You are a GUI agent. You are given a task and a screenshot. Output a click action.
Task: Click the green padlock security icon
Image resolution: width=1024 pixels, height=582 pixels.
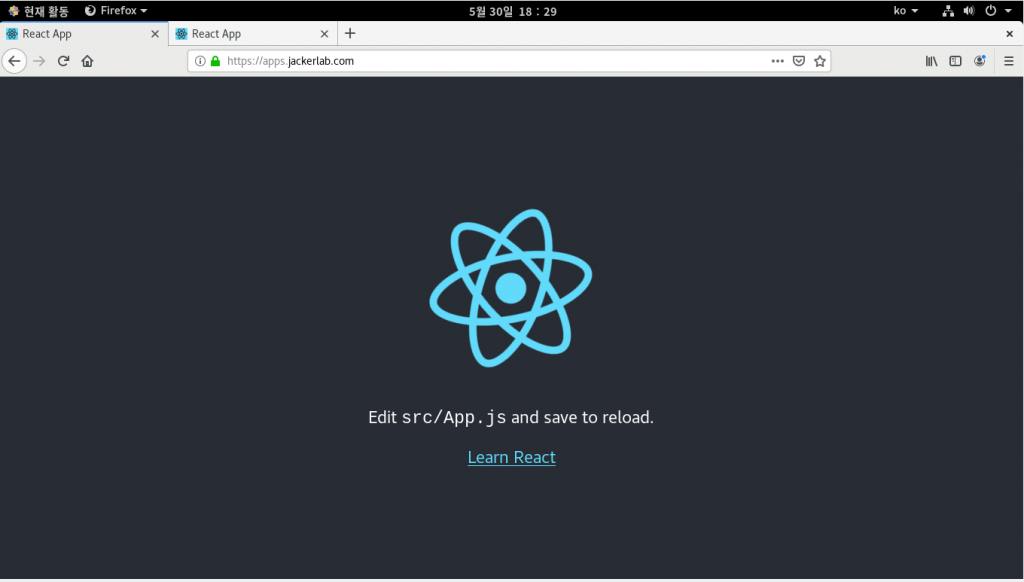coord(216,61)
